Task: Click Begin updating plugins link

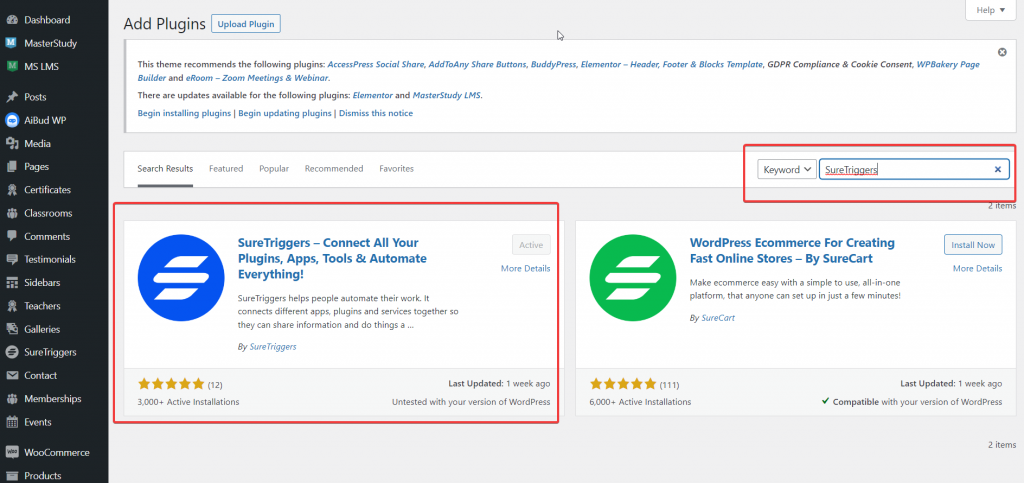Action: [285, 113]
